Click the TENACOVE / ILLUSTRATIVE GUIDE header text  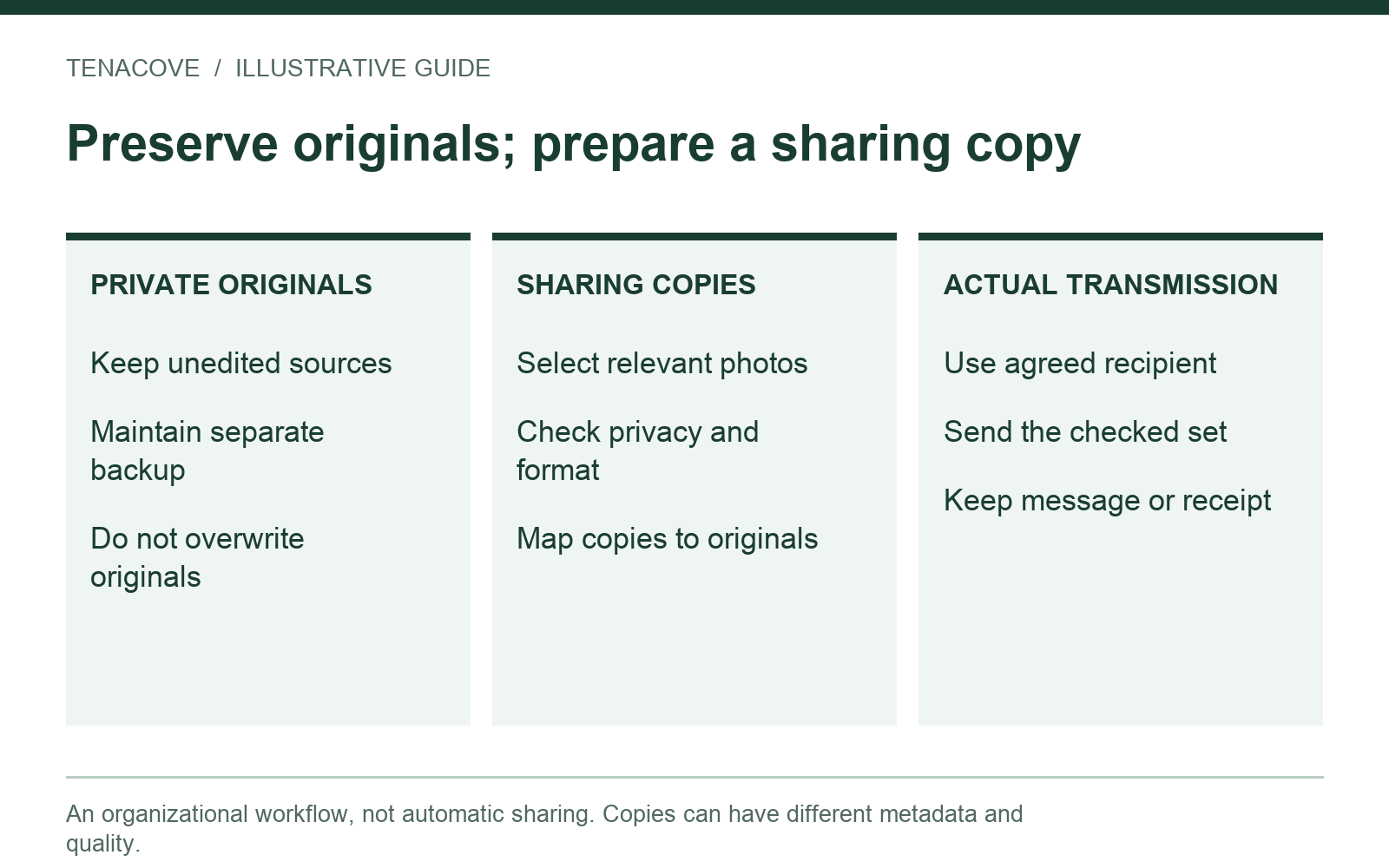[x=278, y=69]
